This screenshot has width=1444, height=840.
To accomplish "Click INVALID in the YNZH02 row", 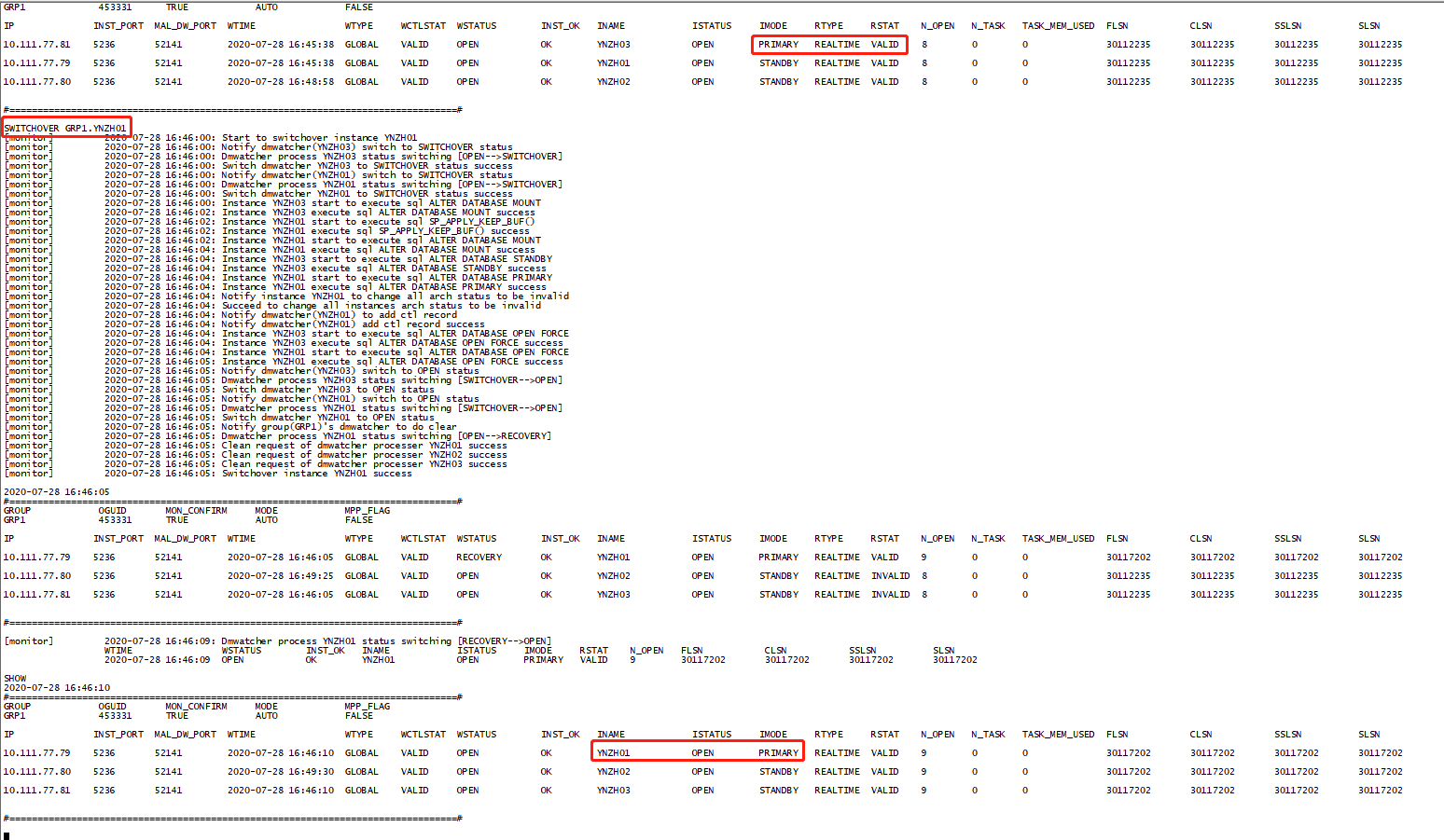I will [x=890, y=576].
